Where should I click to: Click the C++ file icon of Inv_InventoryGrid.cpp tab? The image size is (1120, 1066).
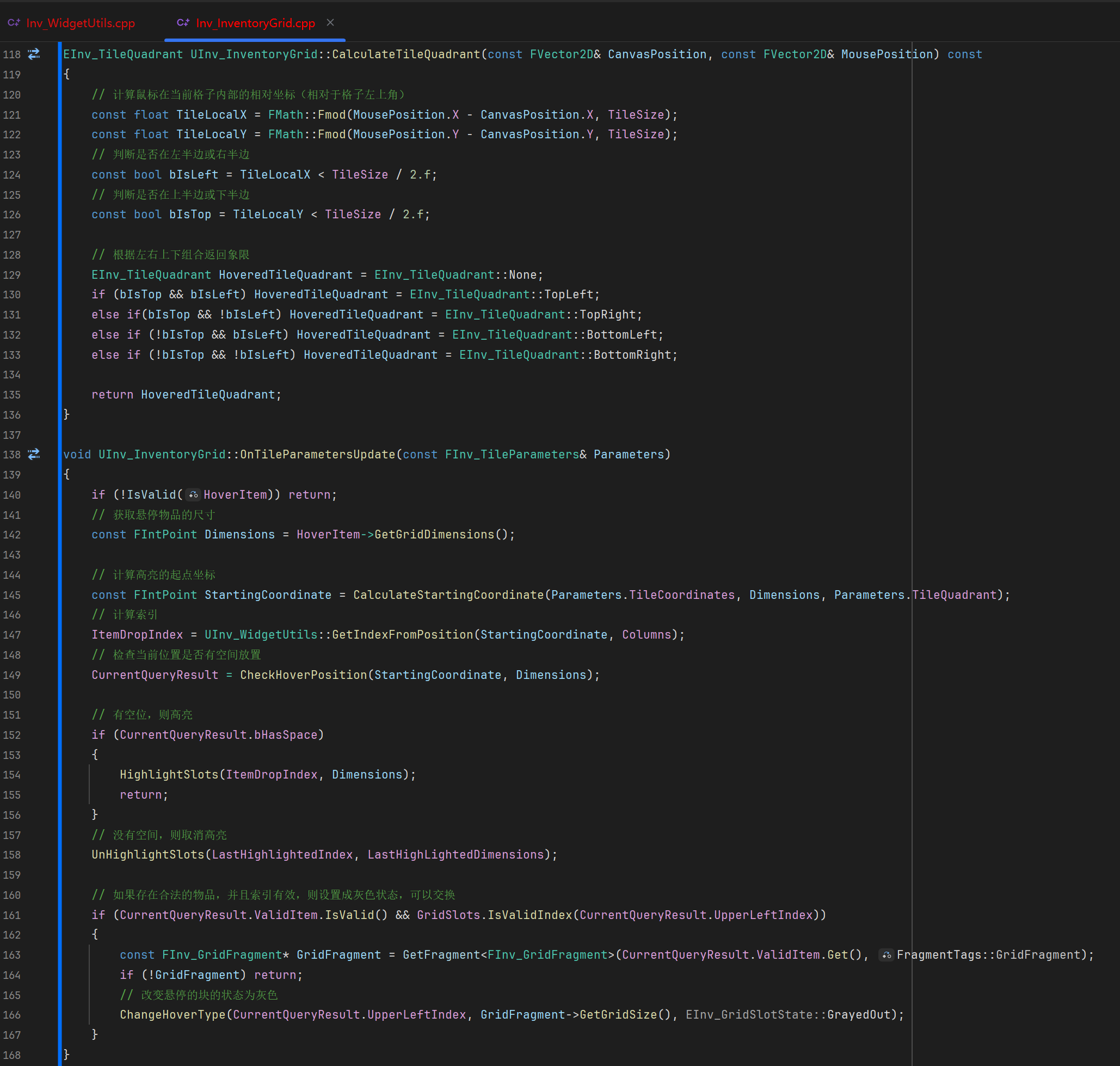point(183,23)
